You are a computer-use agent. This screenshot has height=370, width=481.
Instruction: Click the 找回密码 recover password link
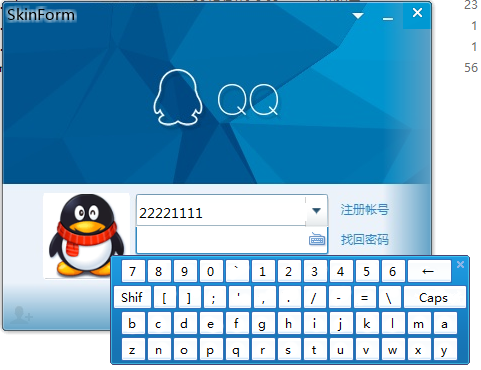pyautogui.click(x=365, y=239)
